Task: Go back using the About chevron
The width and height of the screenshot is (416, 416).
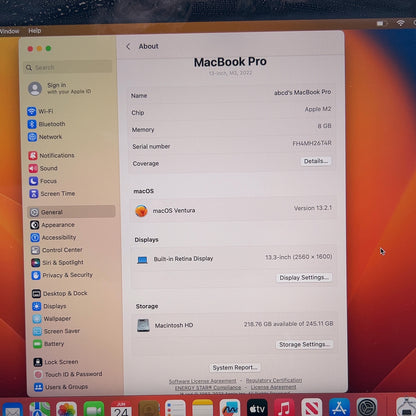Action: point(128,46)
